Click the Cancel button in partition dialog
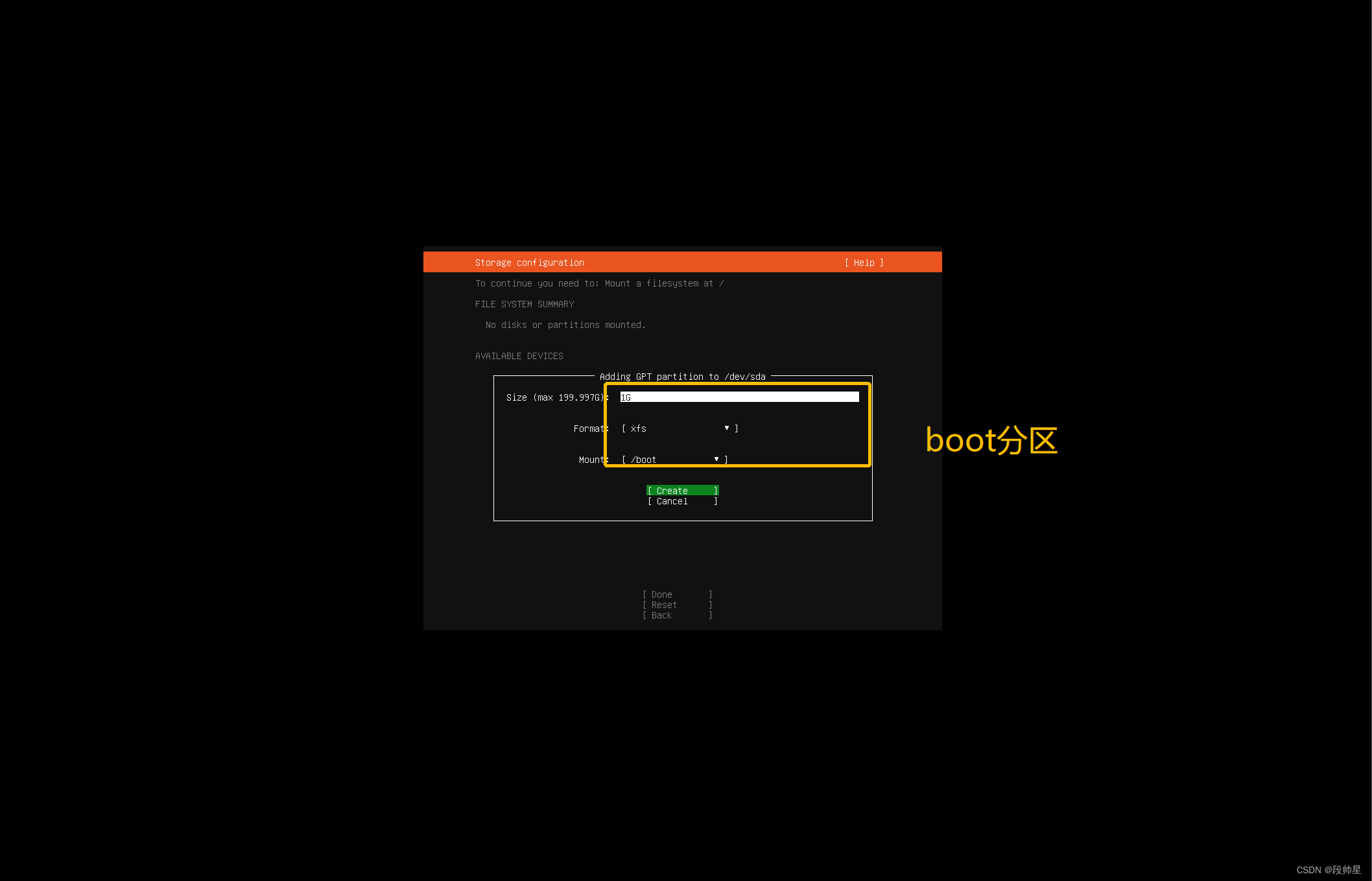 coord(682,501)
